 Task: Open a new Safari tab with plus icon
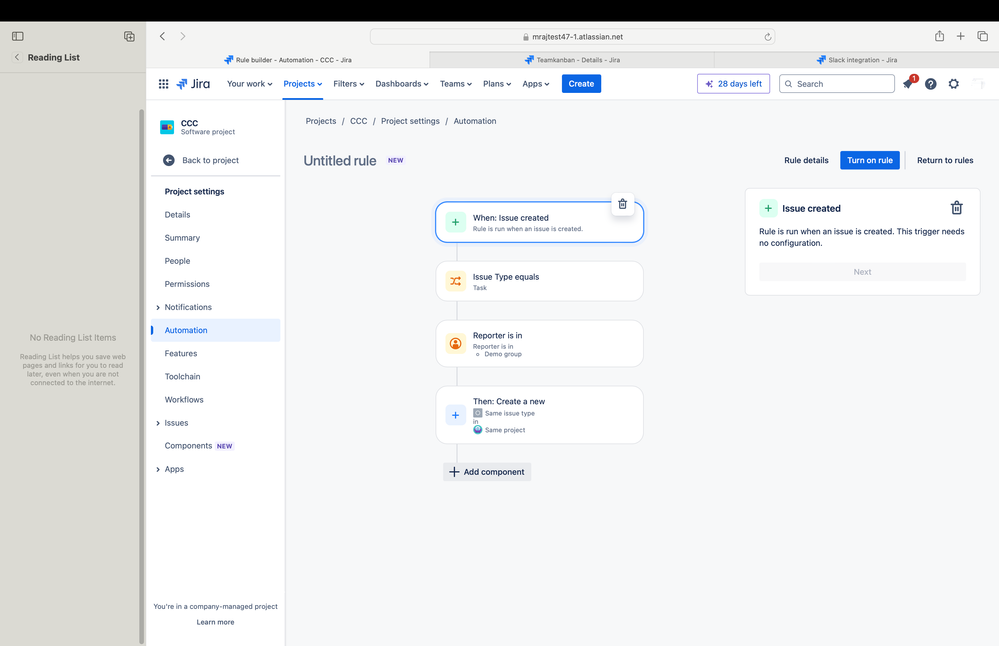(960, 36)
